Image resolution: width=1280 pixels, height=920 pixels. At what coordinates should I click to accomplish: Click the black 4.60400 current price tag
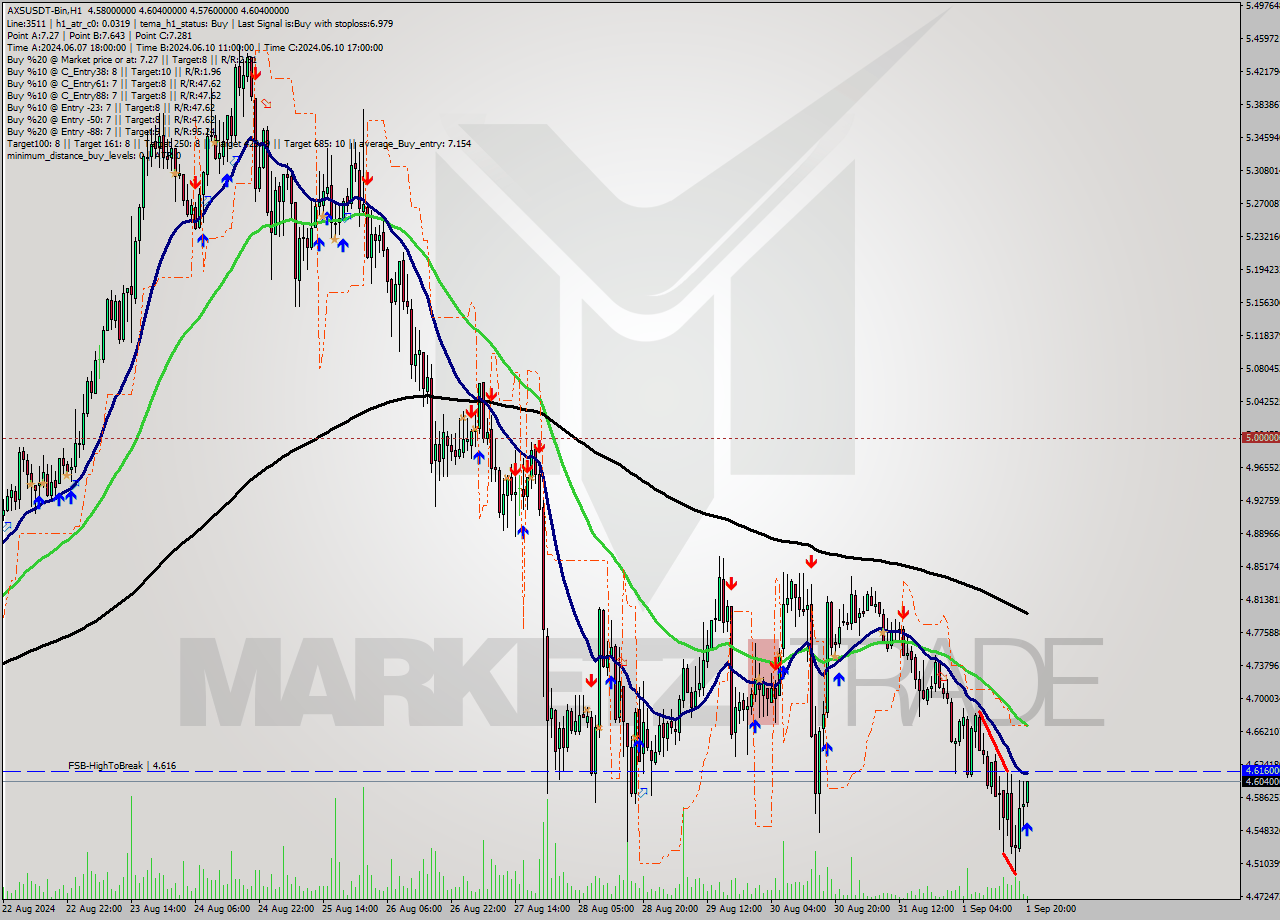tap(1259, 782)
